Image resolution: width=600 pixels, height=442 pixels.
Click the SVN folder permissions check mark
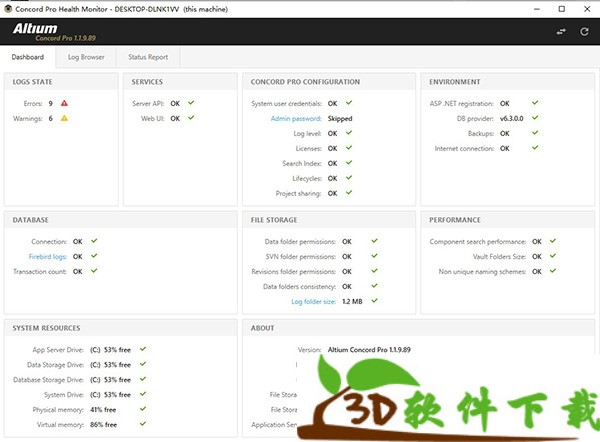375,256
